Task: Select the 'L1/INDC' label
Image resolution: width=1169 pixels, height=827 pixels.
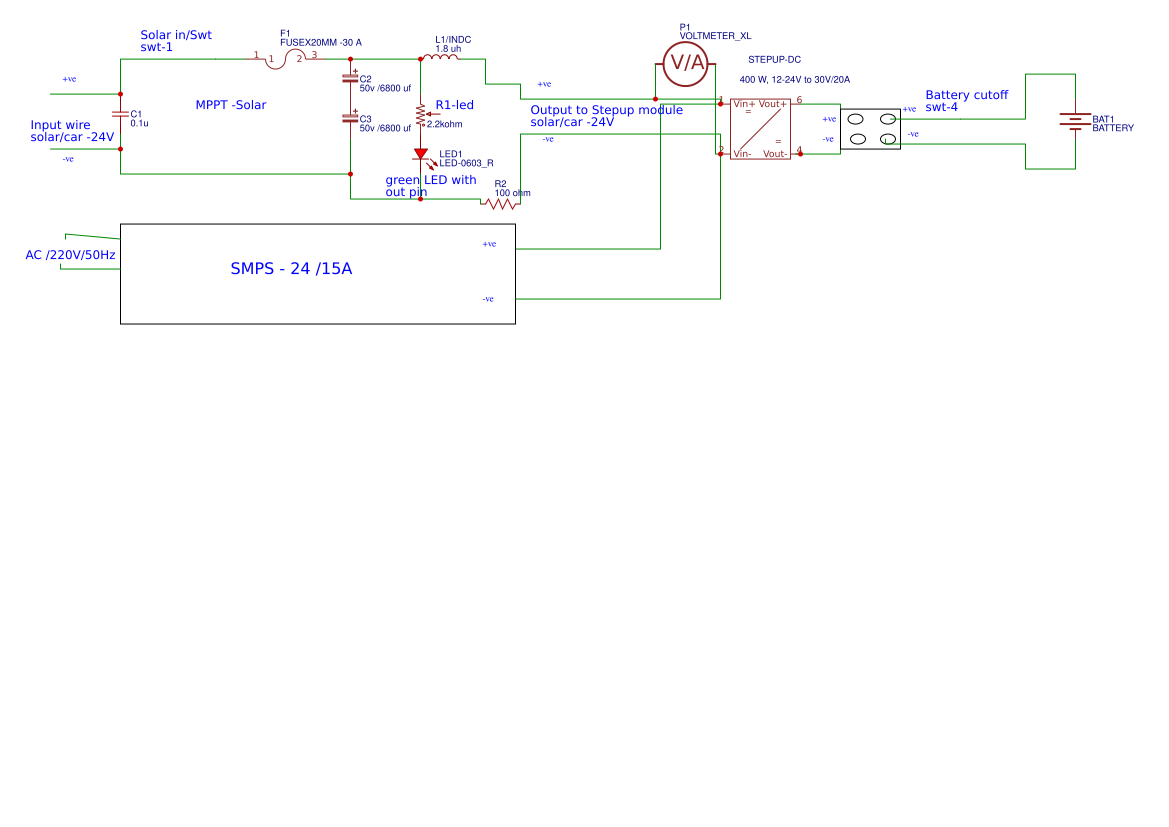Action: [x=453, y=40]
